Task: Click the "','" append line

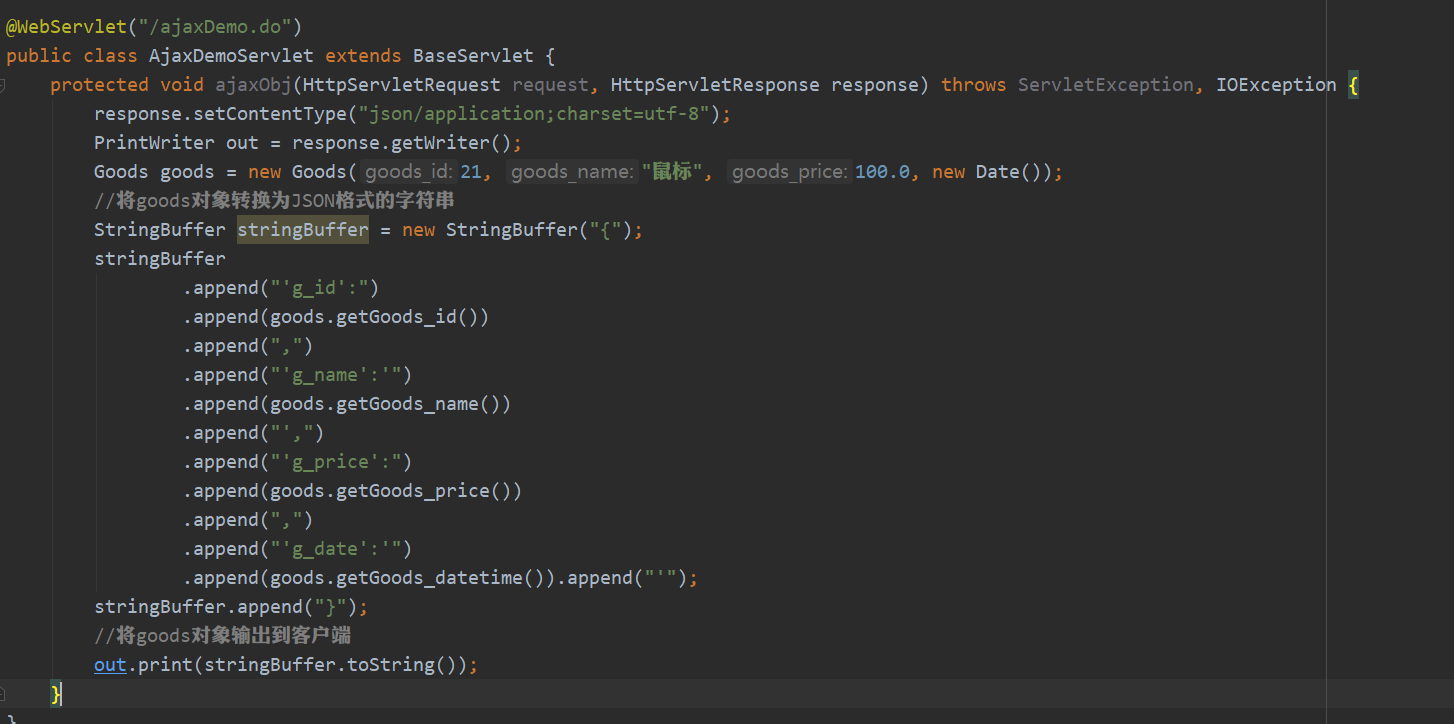Action: [x=253, y=433]
